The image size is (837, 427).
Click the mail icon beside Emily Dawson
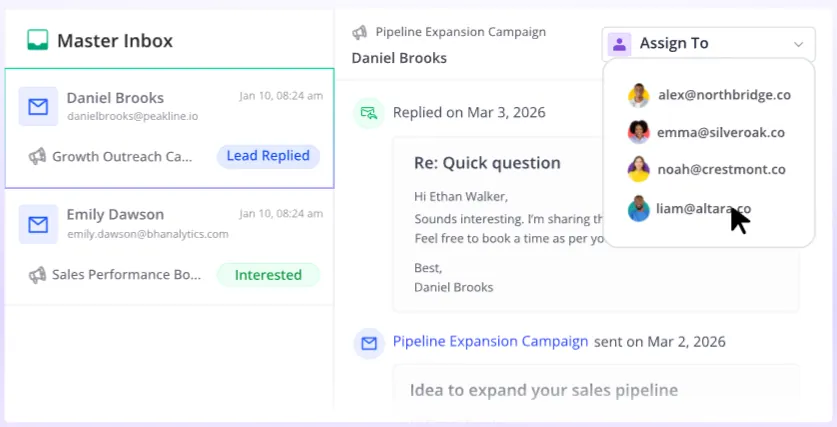click(x=38, y=224)
